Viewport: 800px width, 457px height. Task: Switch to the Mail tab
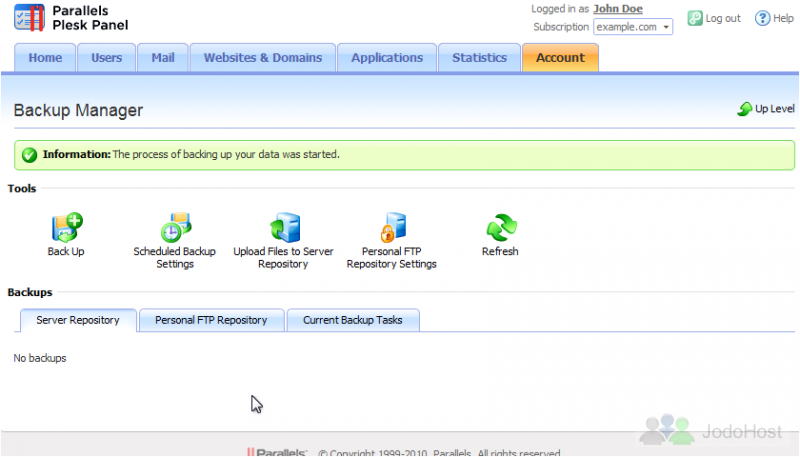(163, 58)
